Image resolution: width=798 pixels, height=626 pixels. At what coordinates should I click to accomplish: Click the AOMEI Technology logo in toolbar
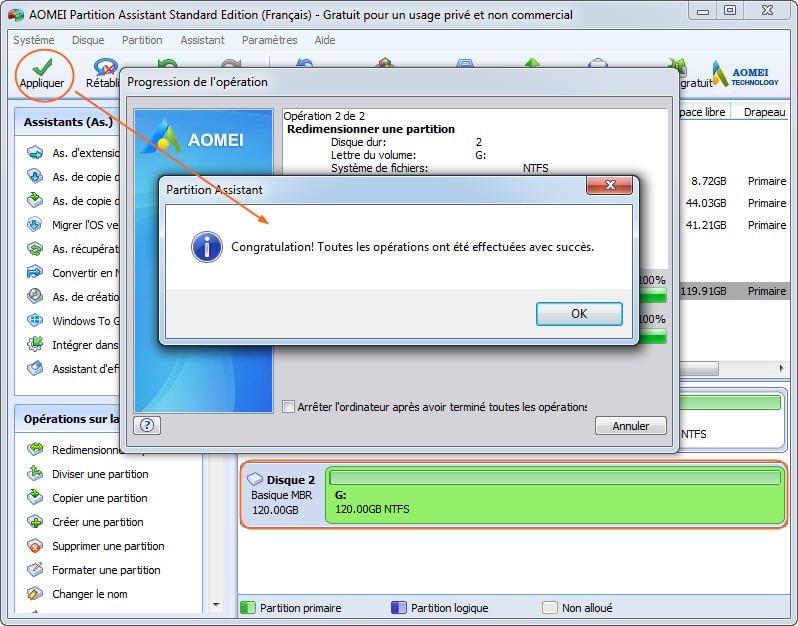[x=746, y=74]
